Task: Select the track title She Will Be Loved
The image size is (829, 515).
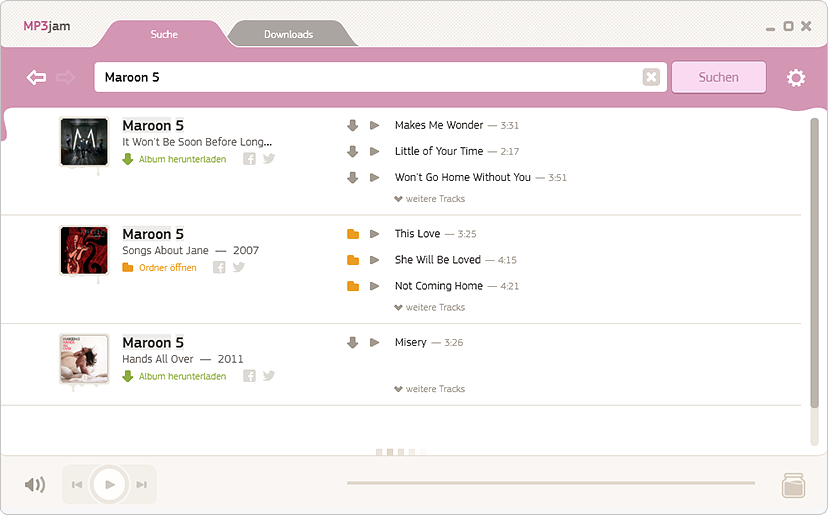Action: coord(438,260)
